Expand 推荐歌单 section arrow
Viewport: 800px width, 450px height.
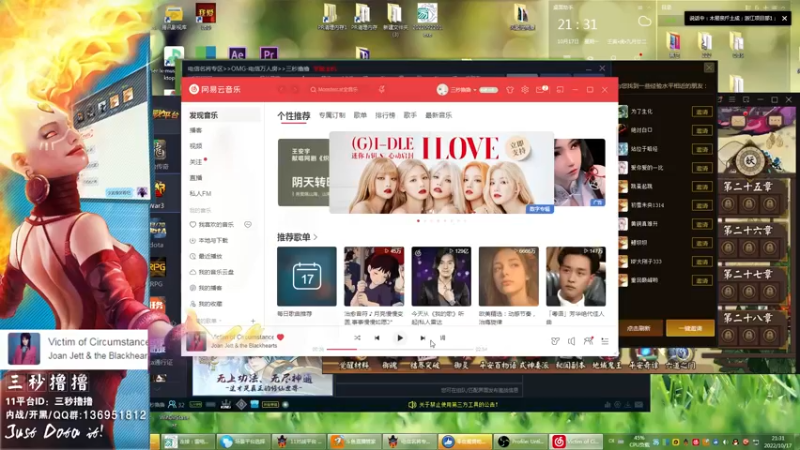(x=316, y=237)
